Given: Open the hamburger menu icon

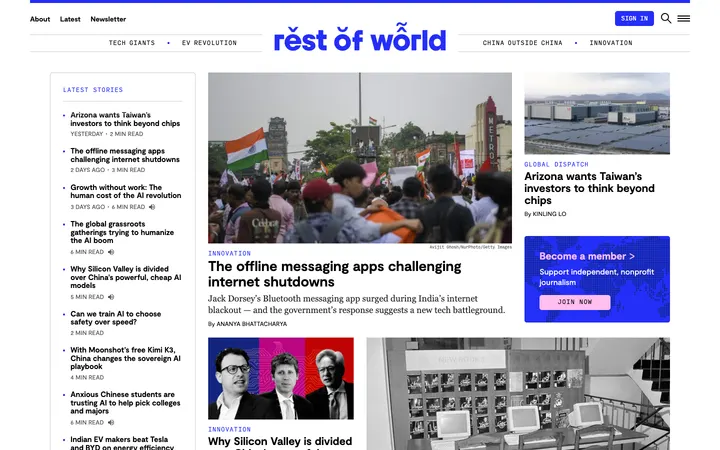Looking at the screenshot, I should [x=683, y=18].
